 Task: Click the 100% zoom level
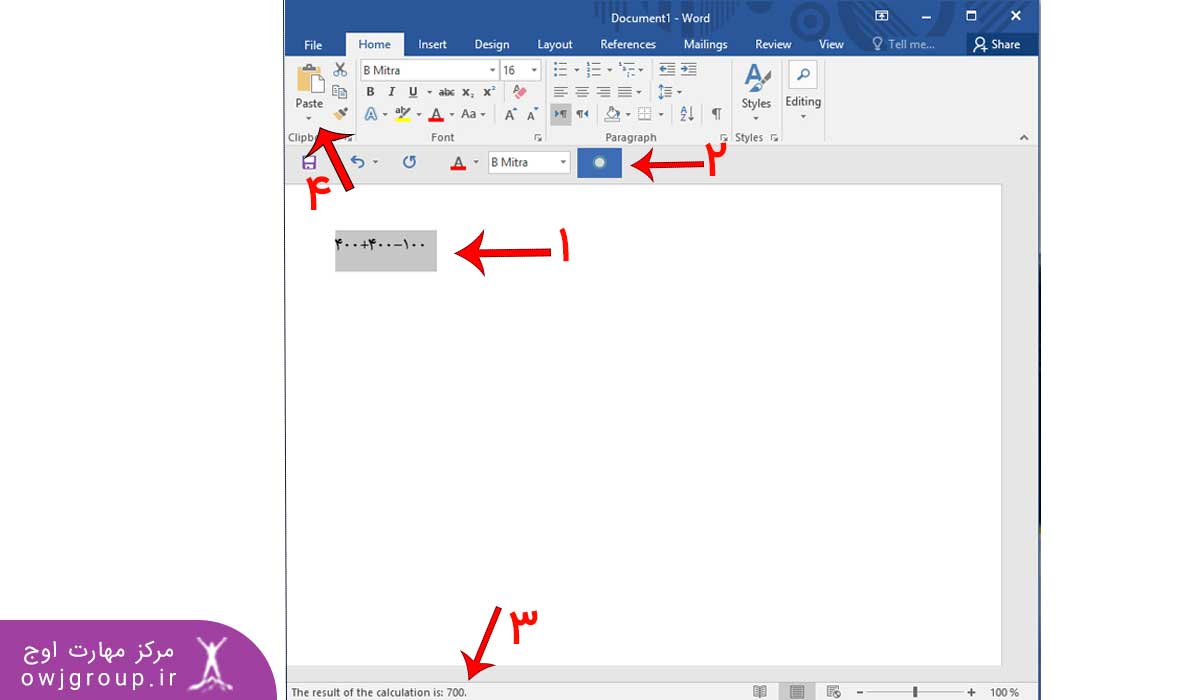(x=1004, y=692)
